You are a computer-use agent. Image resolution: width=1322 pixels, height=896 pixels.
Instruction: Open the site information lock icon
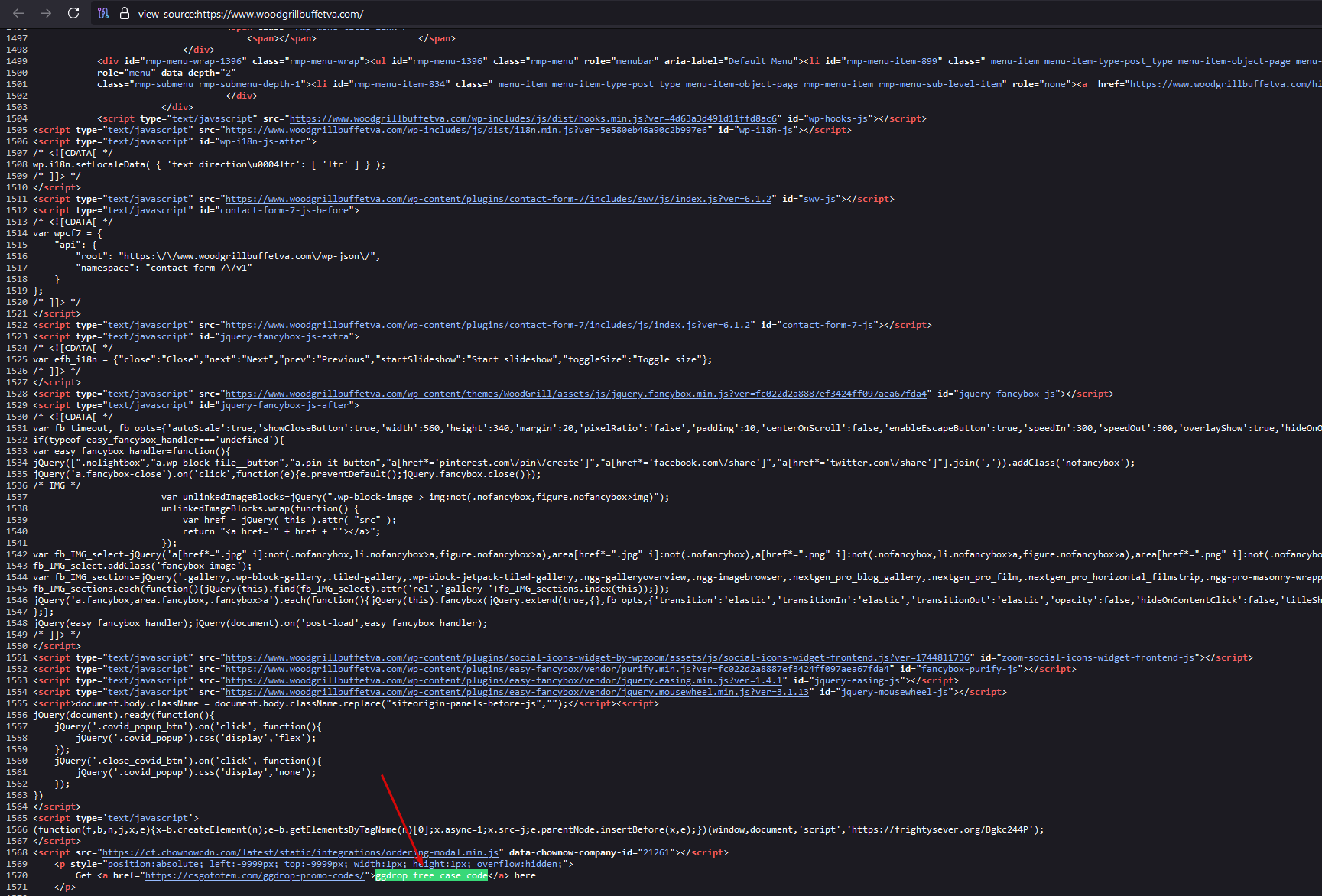point(125,13)
